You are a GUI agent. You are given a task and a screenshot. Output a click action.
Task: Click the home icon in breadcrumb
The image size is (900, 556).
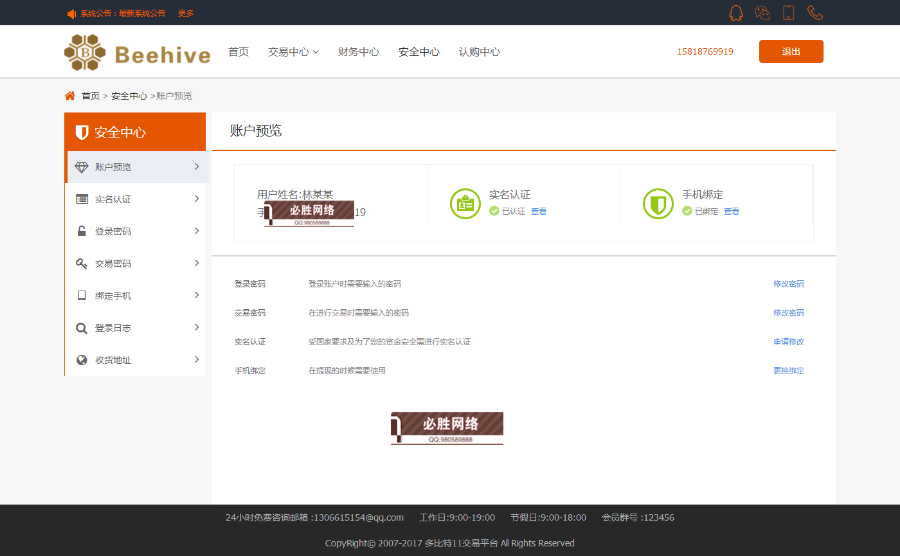(x=69, y=96)
